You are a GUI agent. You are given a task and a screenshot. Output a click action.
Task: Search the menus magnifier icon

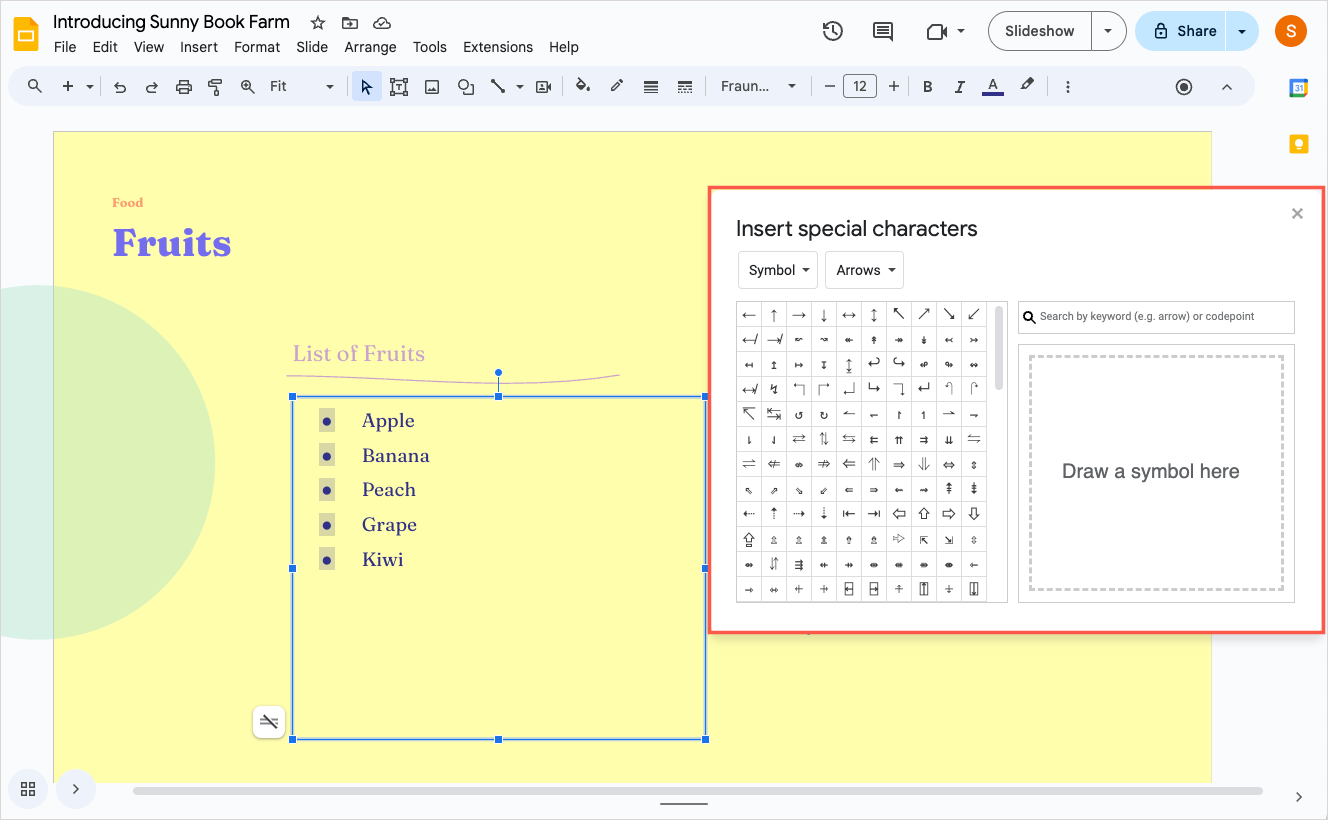click(35, 87)
